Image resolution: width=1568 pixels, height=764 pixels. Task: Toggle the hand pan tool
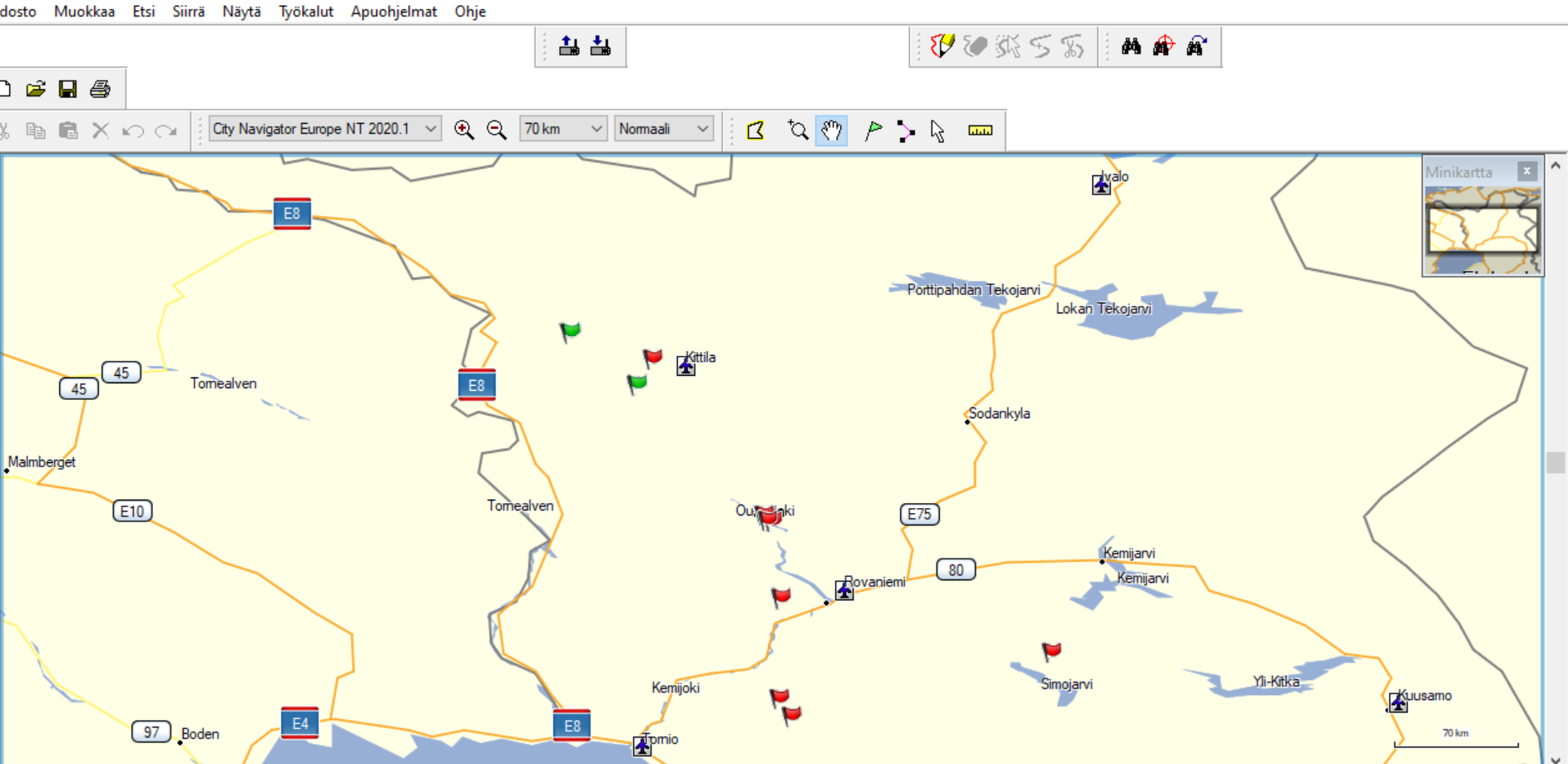click(x=831, y=131)
